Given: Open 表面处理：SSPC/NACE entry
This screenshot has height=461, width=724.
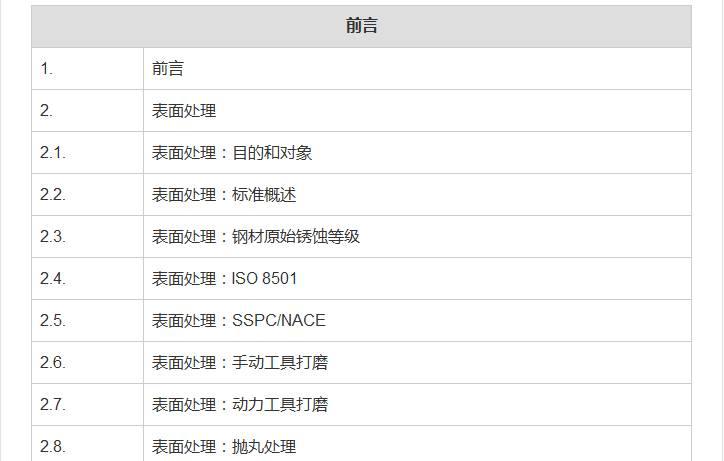Looking at the screenshot, I should (x=239, y=321).
